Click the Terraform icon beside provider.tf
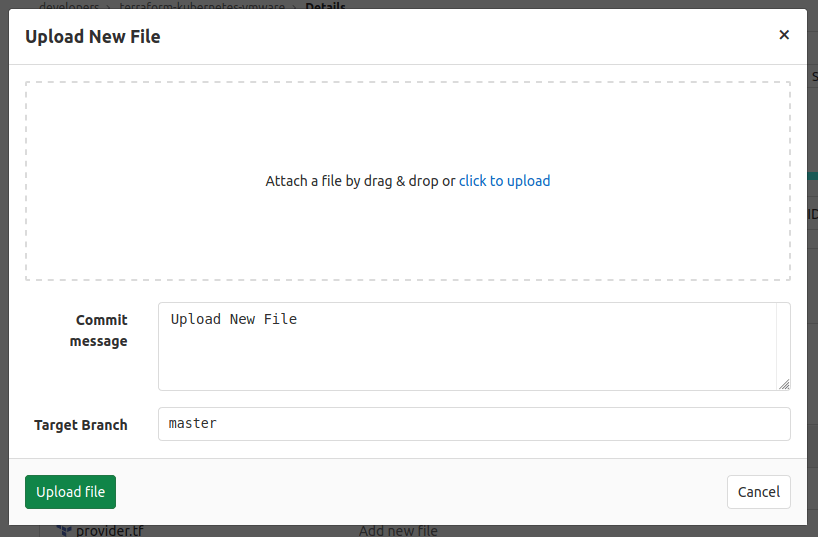 pos(64,531)
